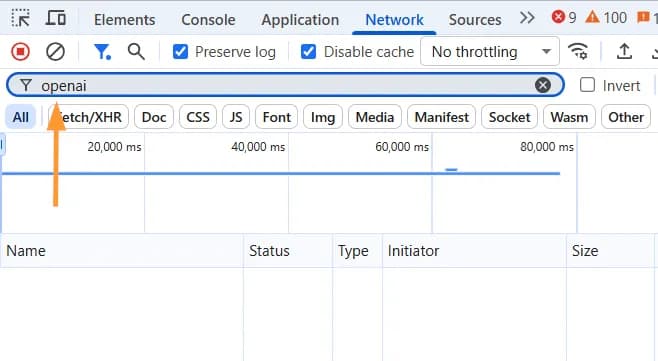Sort requests by Type column
Image resolution: width=658 pixels, height=361 pixels.
(358, 251)
